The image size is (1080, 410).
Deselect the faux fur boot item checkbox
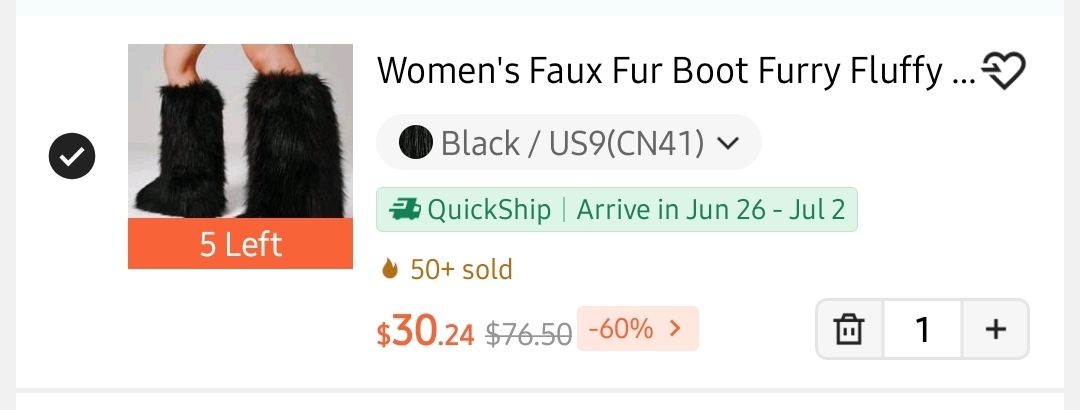coord(72,156)
